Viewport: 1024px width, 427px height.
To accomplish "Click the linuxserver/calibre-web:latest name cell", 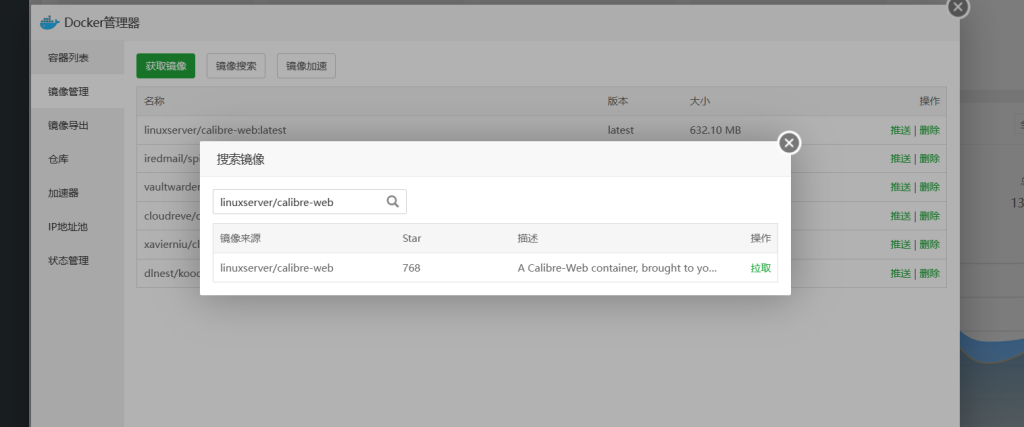I will pos(215,130).
